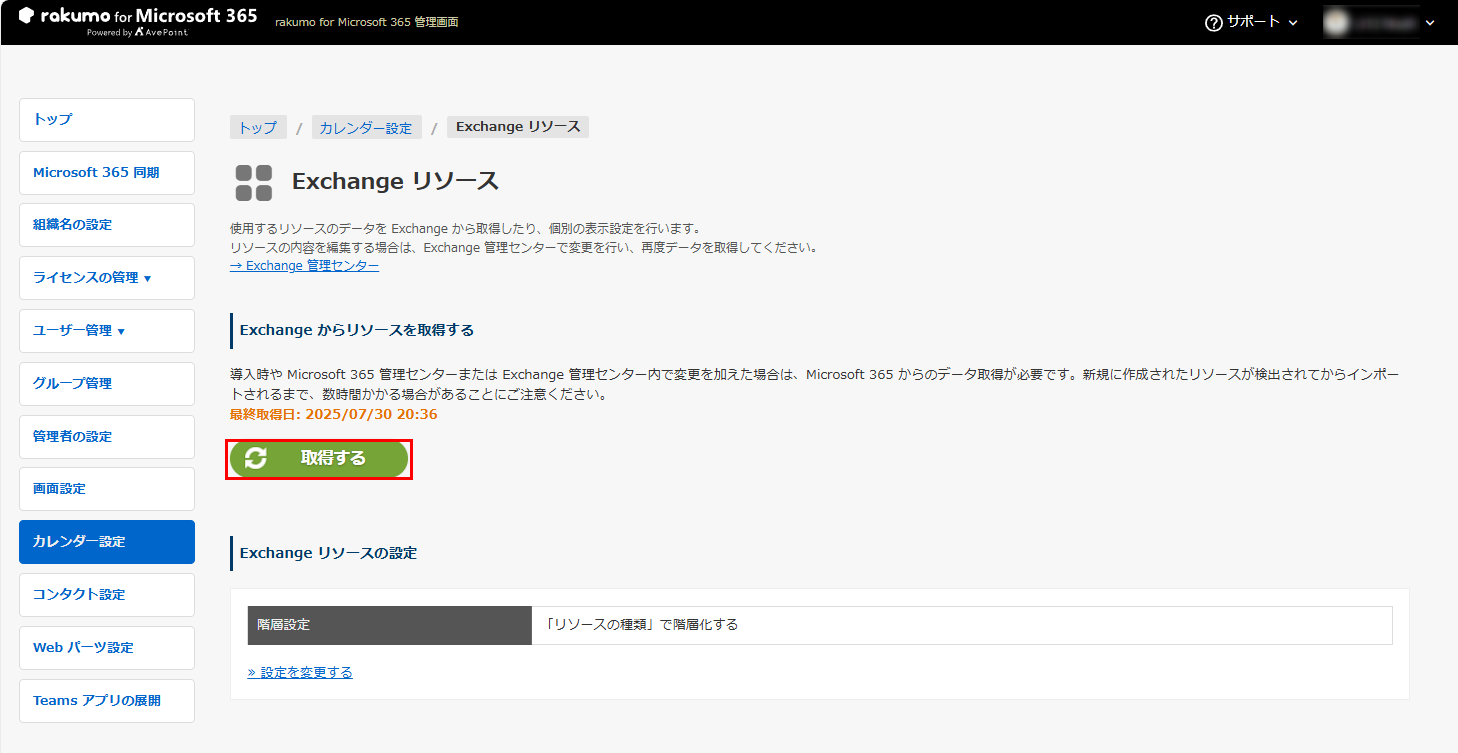The height and width of the screenshot is (753, 1458).
Task: Click the 最終取得日: 2025/07/30 20:36 text
Action: (333, 414)
